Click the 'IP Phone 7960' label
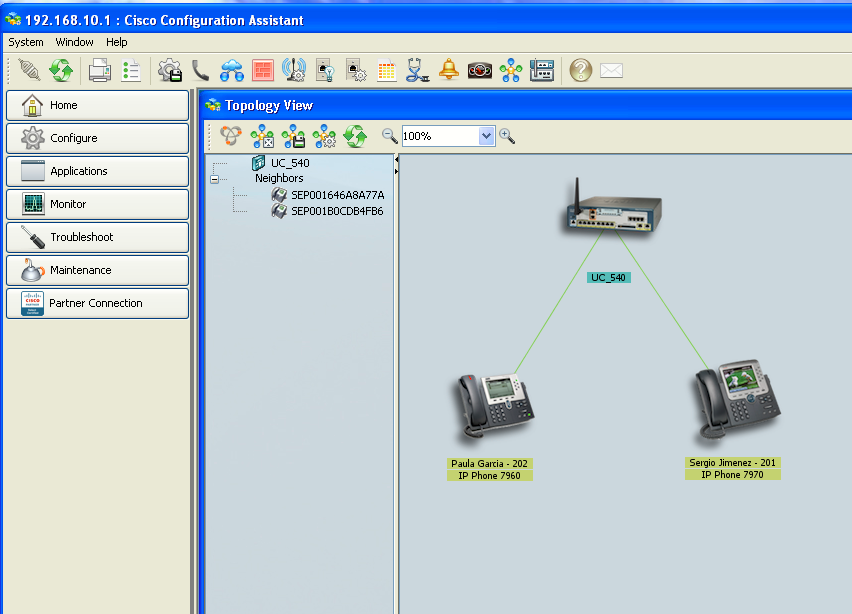The width and height of the screenshot is (852, 614). click(x=490, y=475)
